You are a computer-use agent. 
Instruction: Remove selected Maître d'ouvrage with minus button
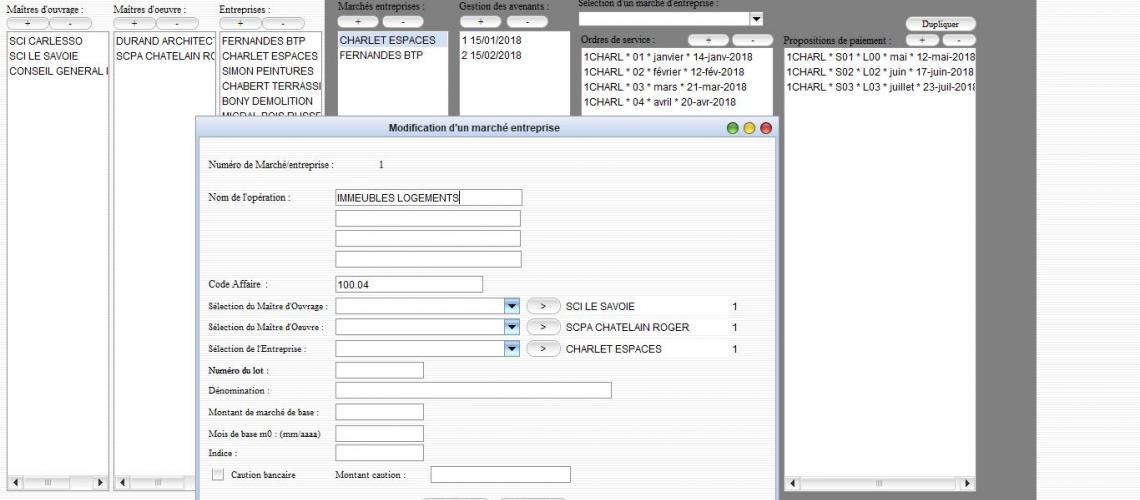71,23
